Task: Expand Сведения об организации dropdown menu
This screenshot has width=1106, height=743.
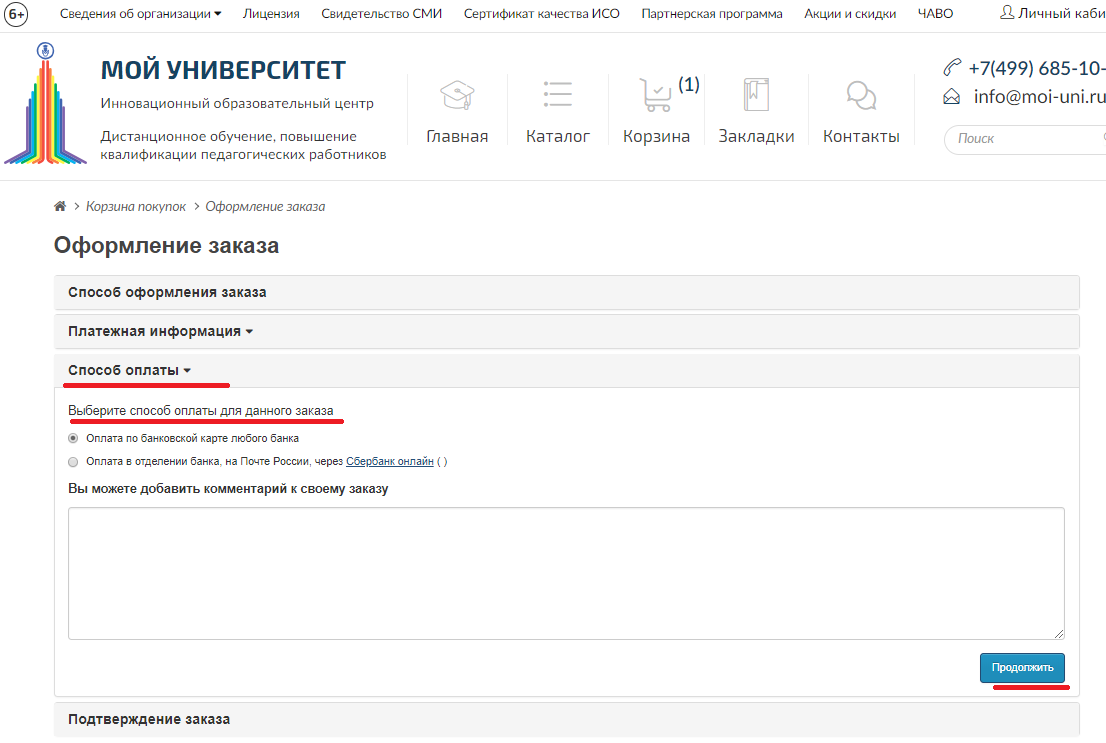Action: [140, 14]
